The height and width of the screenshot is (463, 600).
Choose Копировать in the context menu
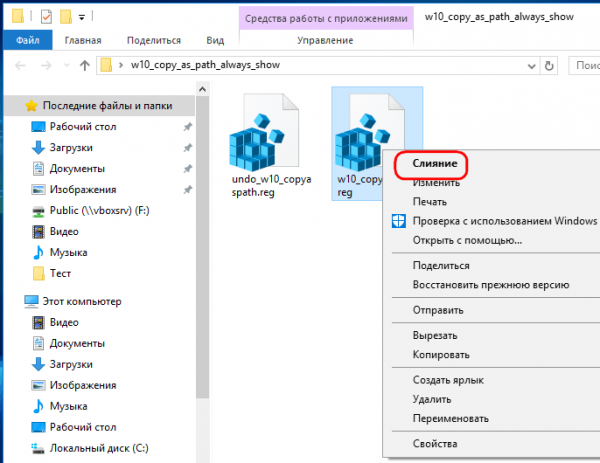pyautogui.click(x=441, y=355)
